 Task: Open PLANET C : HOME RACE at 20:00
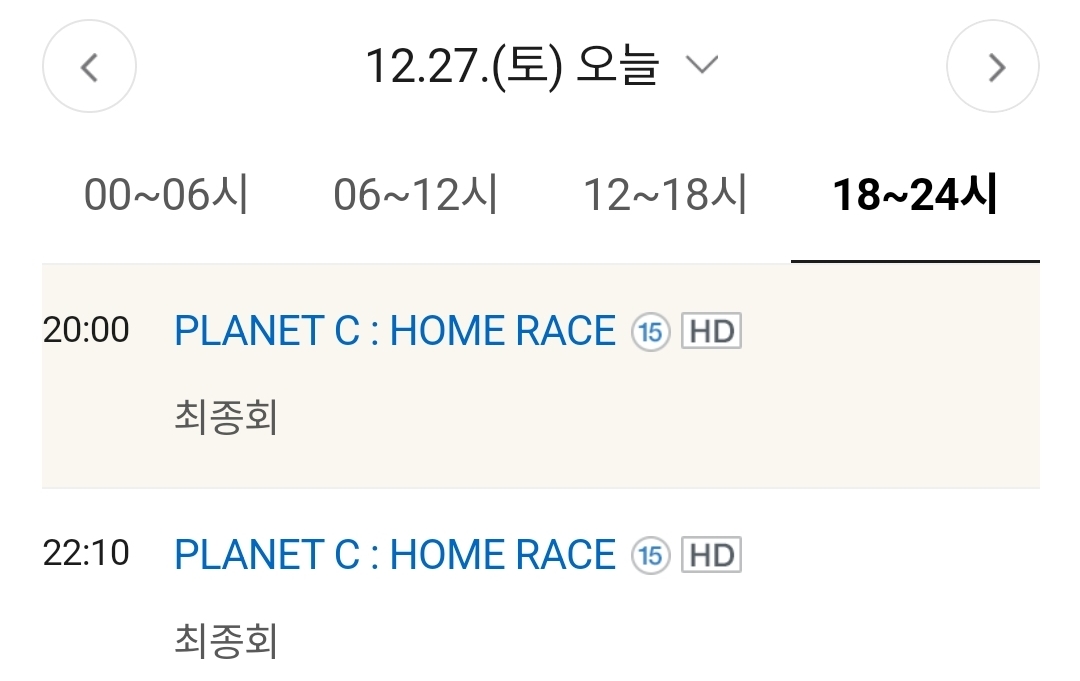[395, 331]
